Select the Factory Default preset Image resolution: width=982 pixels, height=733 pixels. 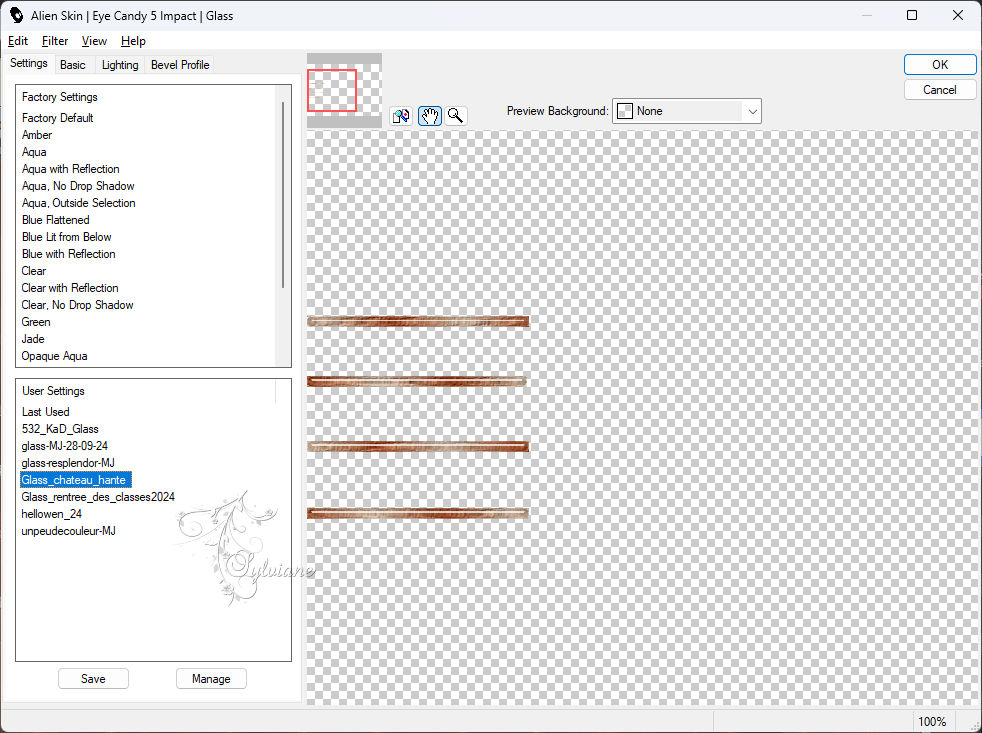click(58, 118)
